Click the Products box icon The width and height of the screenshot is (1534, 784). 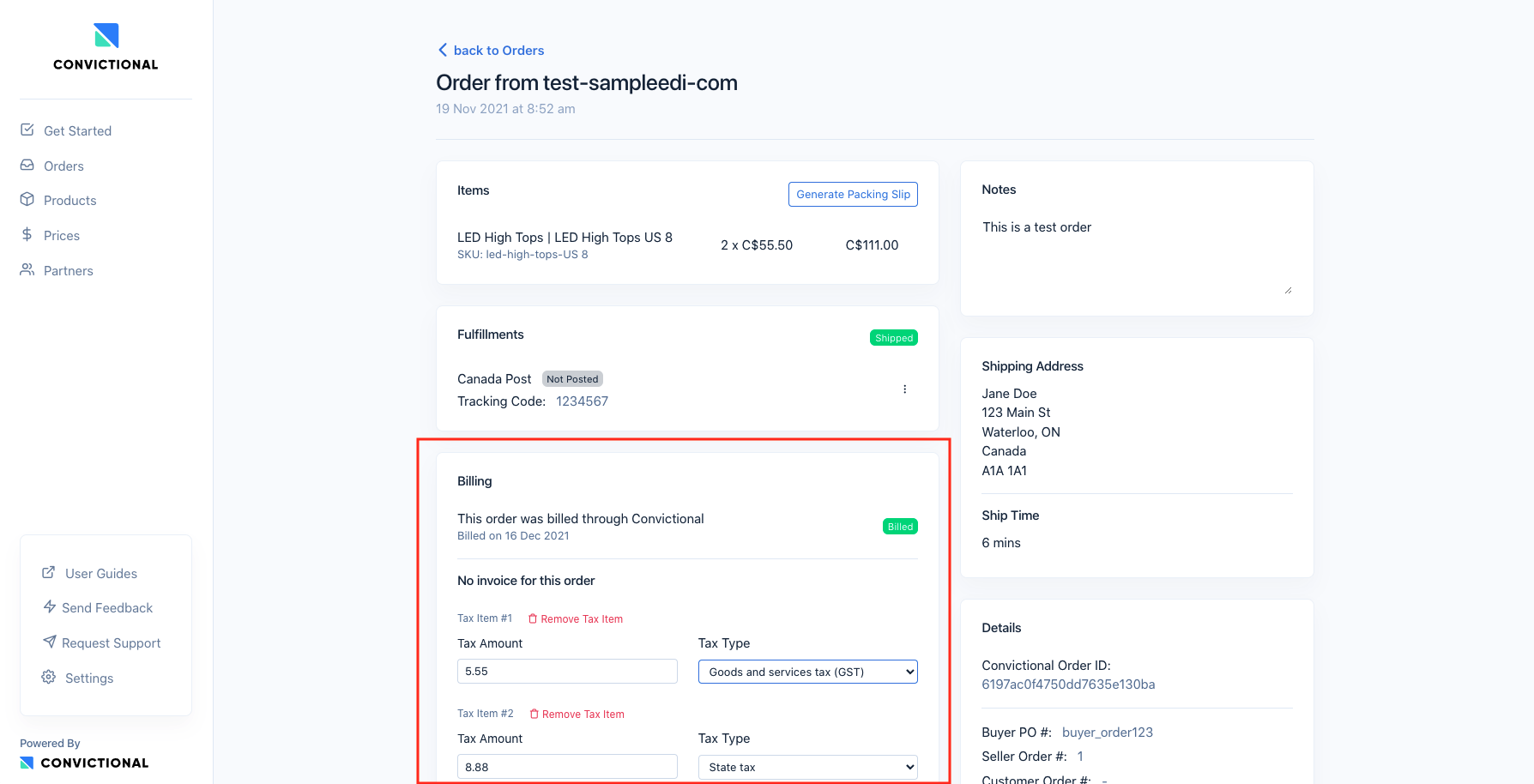pyautogui.click(x=27, y=199)
